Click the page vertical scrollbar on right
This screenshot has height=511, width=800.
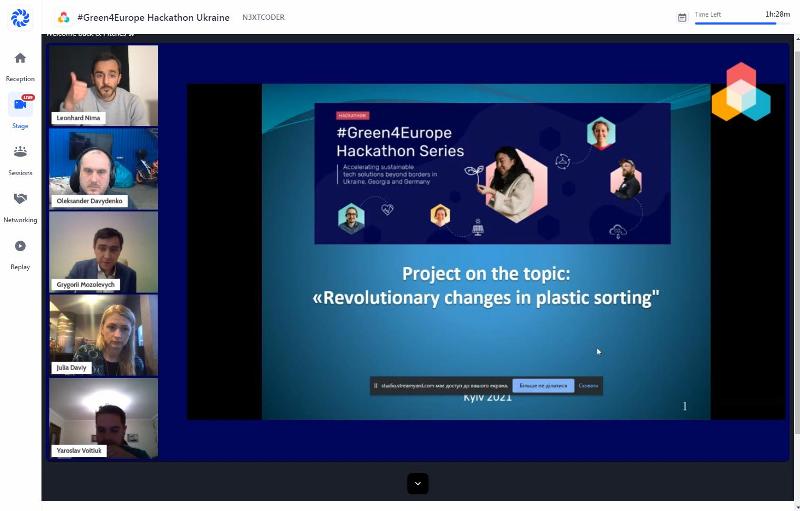797,255
